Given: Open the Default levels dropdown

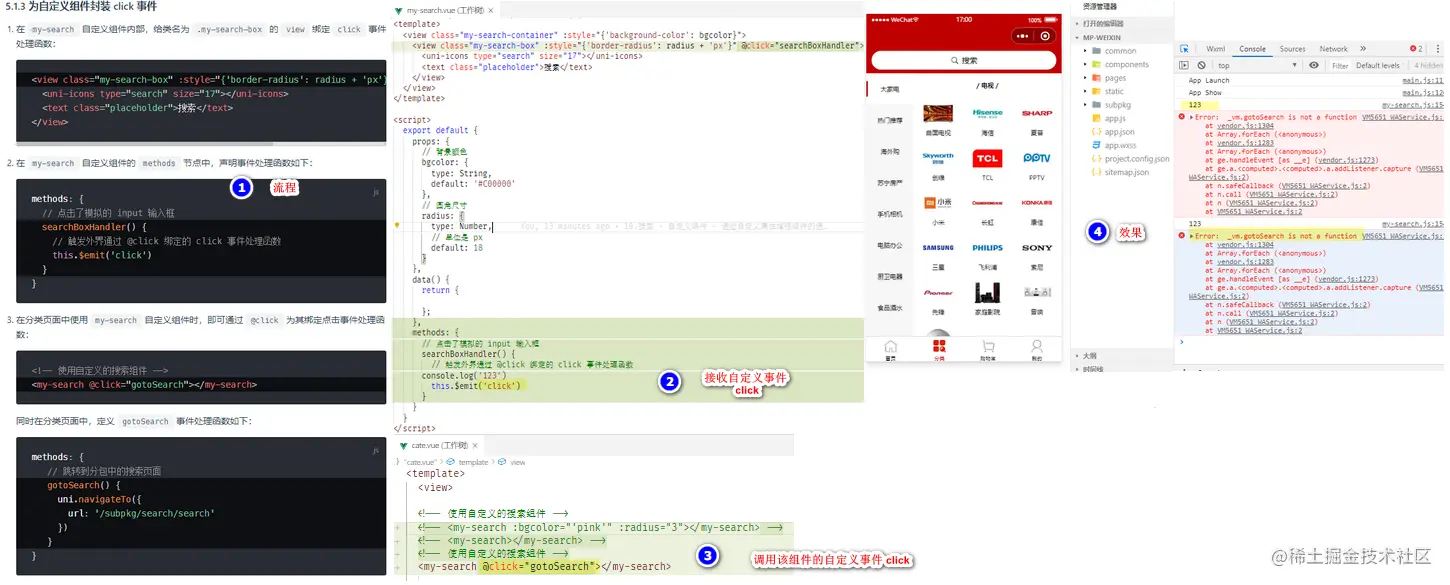Looking at the screenshot, I should click(1378, 66).
